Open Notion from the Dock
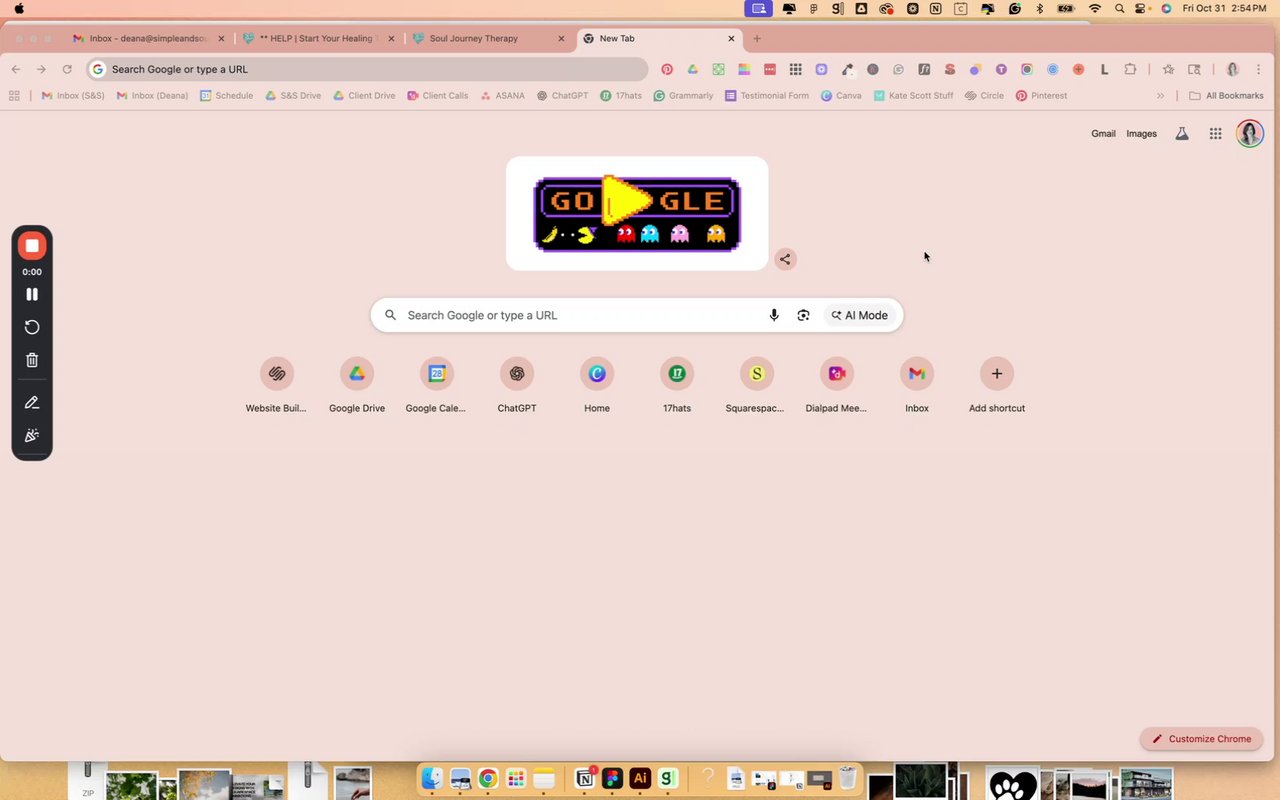The width and height of the screenshot is (1280, 800). 586,778
